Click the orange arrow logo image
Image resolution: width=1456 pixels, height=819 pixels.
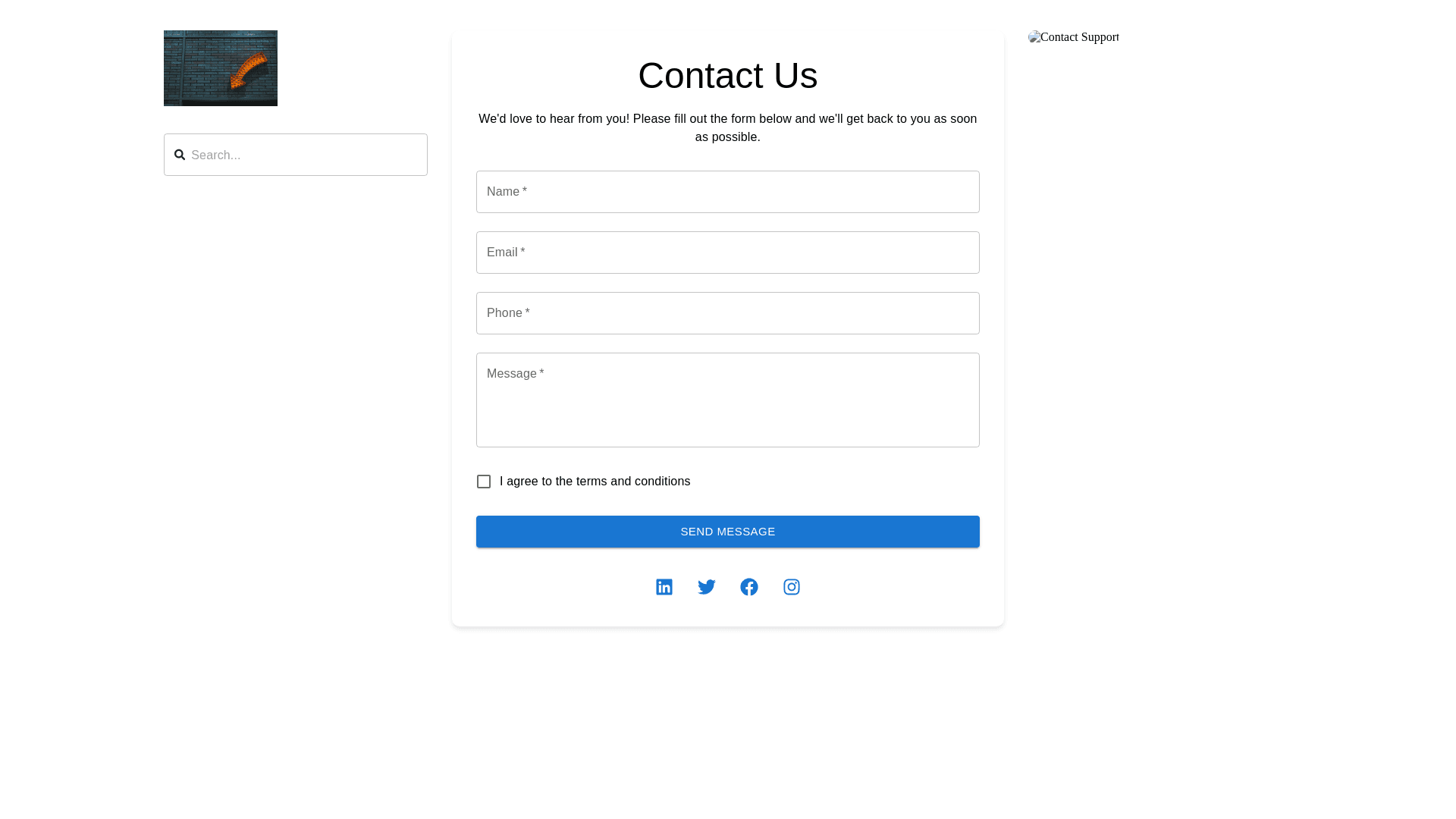pyautogui.click(x=221, y=68)
